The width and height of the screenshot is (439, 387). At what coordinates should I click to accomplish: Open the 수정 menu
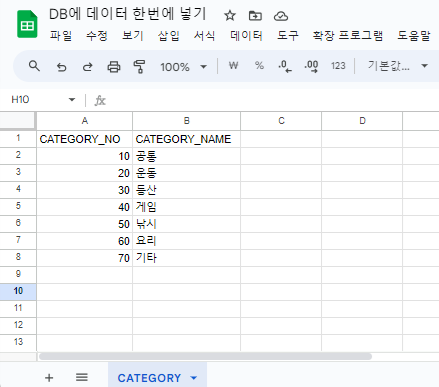97,35
